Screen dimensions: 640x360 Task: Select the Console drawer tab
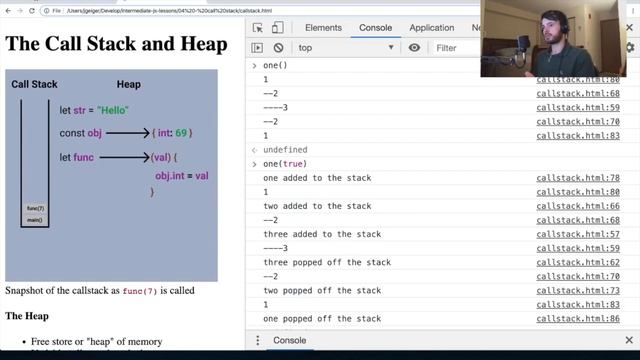point(289,340)
